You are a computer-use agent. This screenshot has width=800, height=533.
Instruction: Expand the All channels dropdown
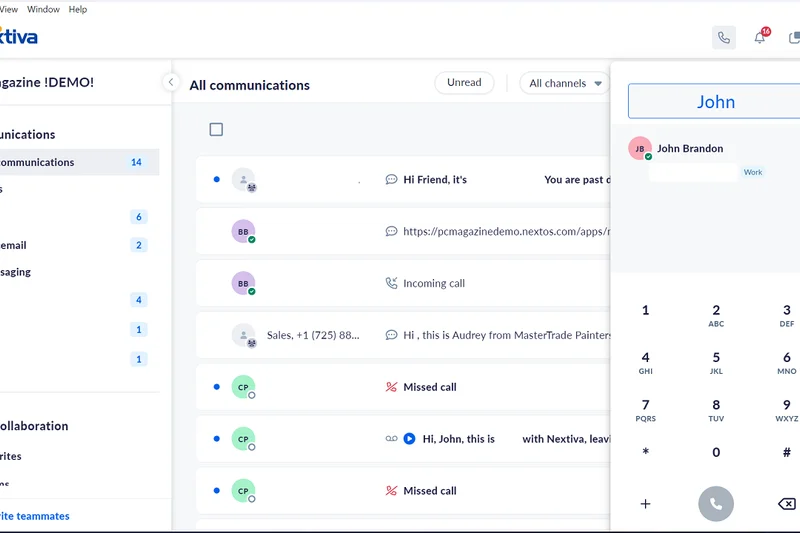click(x=565, y=83)
